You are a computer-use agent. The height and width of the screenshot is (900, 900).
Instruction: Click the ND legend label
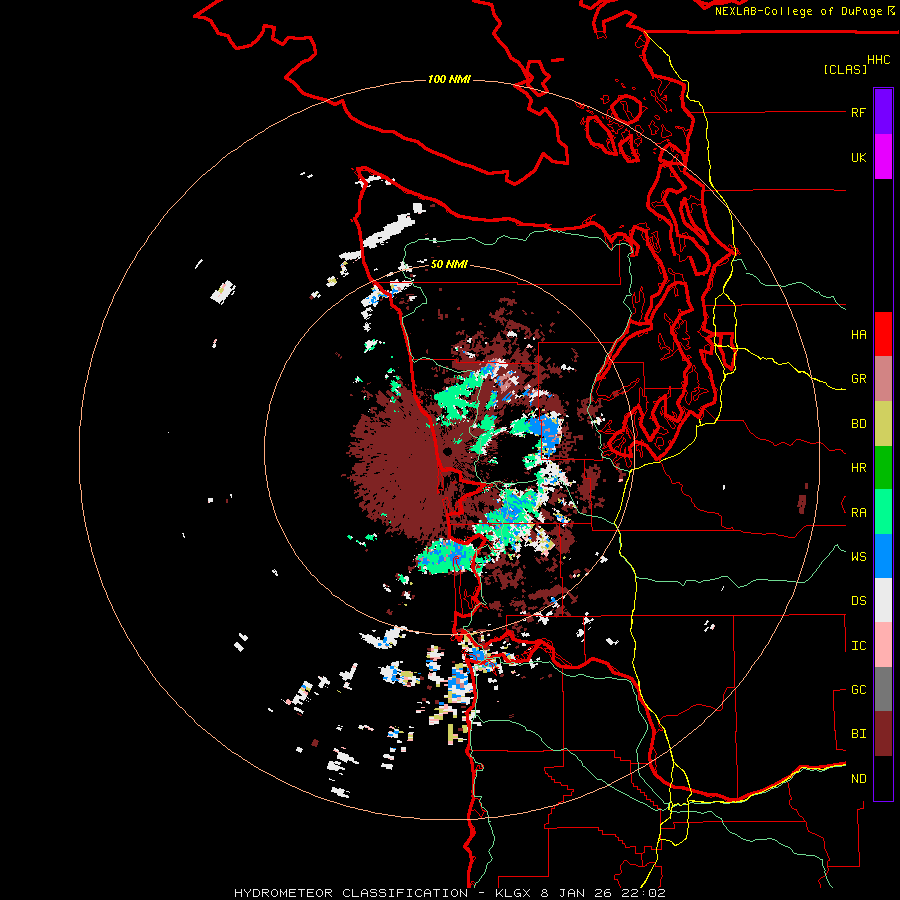tap(858, 779)
